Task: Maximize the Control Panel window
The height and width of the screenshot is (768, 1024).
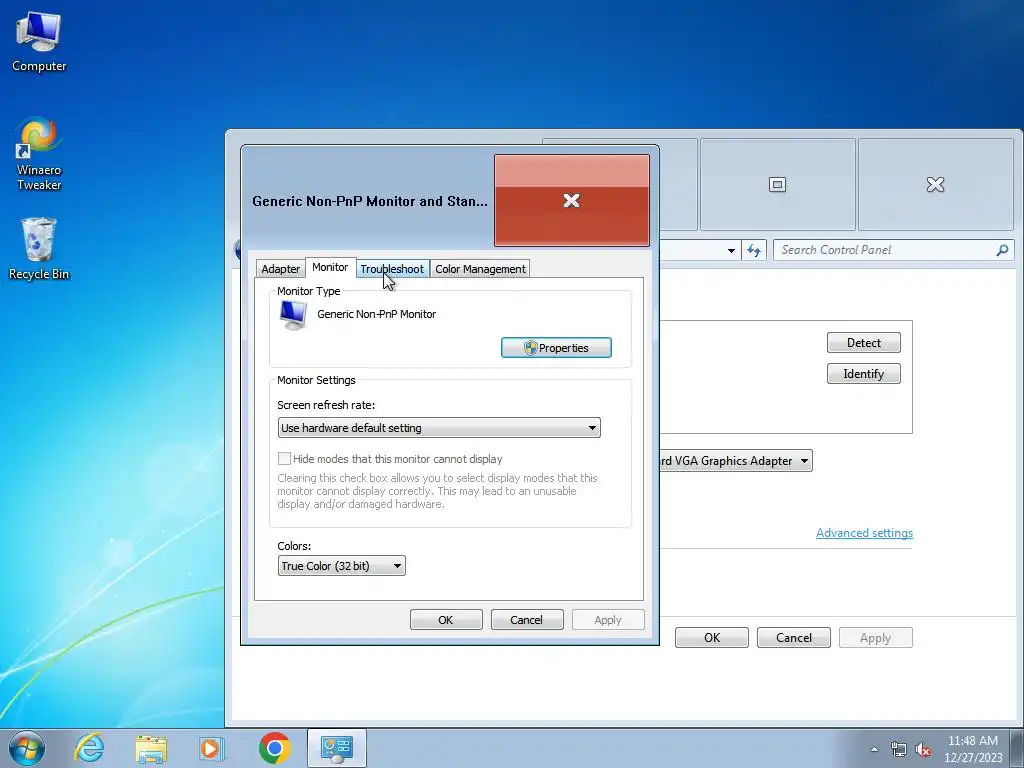Action: (x=777, y=185)
